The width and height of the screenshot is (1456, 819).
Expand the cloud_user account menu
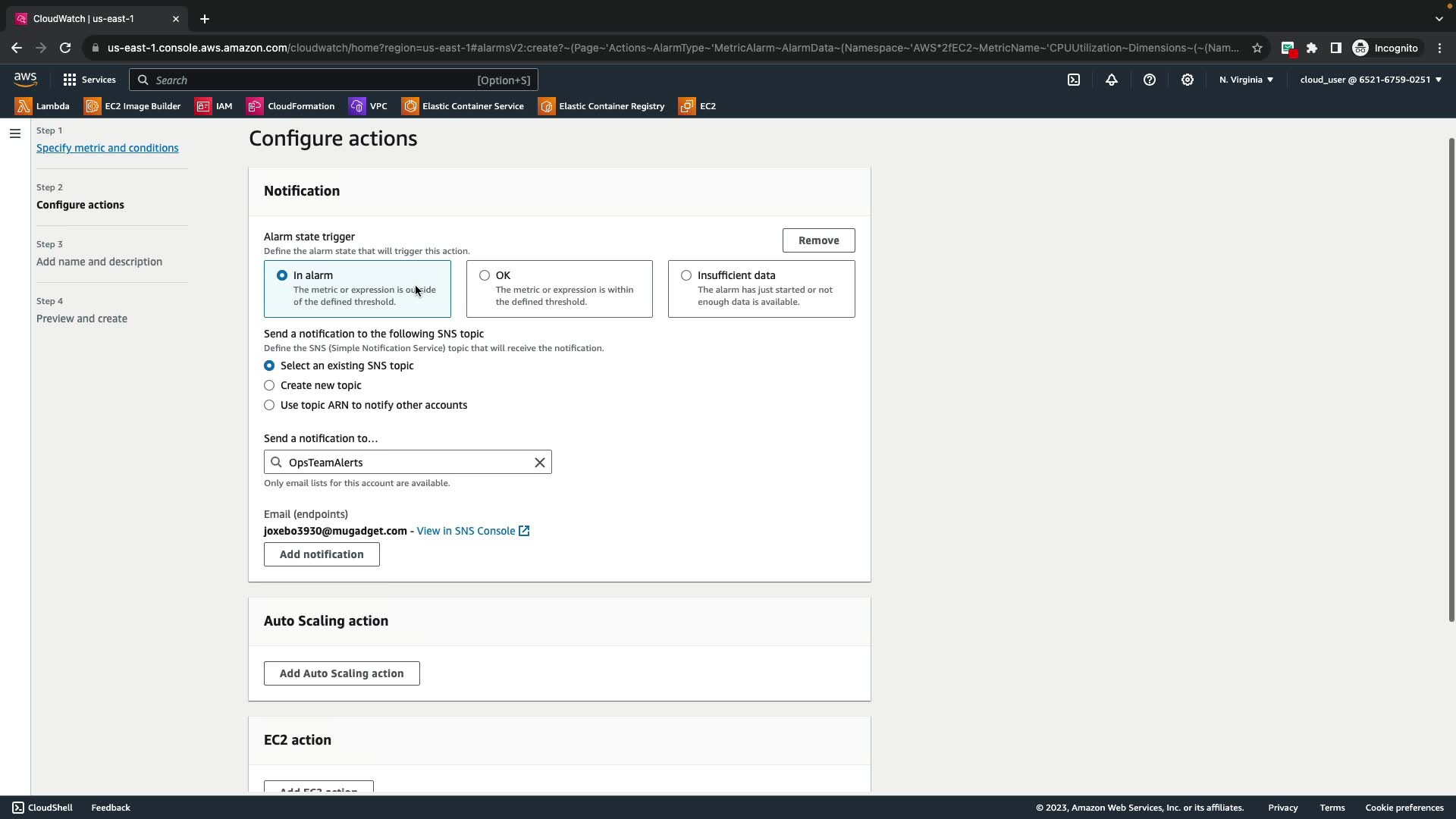point(1370,80)
